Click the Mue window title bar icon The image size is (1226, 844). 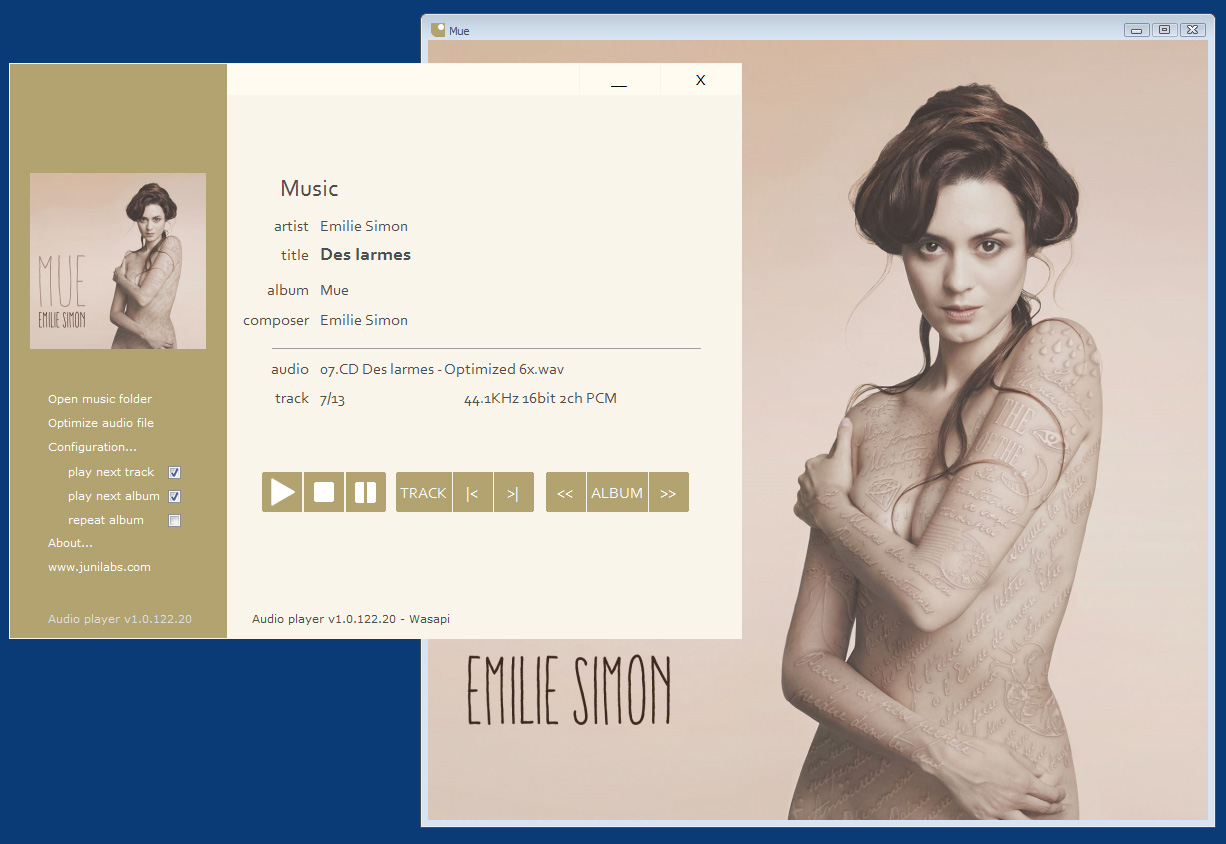tap(438, 30)
